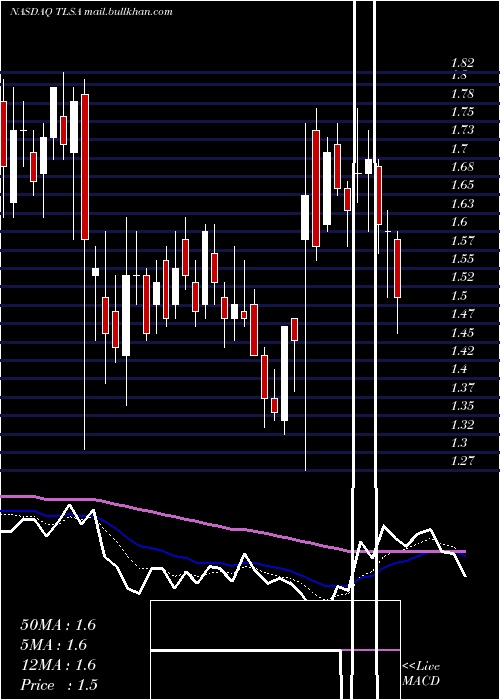500x700 pixels.
Task: Click the 1.27 price axis label
Action: click(x=462, y=461)
